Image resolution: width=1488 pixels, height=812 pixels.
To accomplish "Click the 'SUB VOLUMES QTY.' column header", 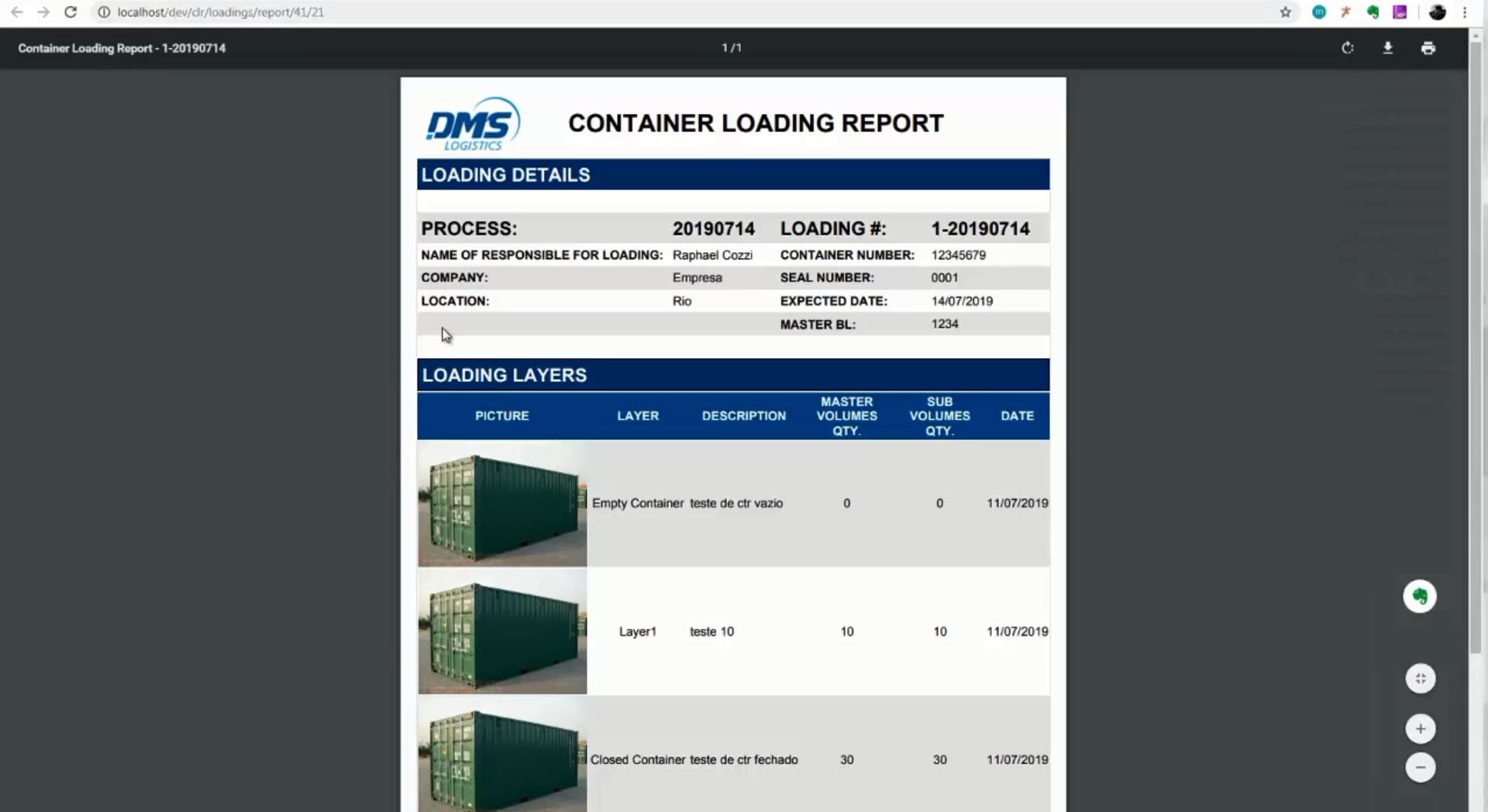I will [939, 416].
